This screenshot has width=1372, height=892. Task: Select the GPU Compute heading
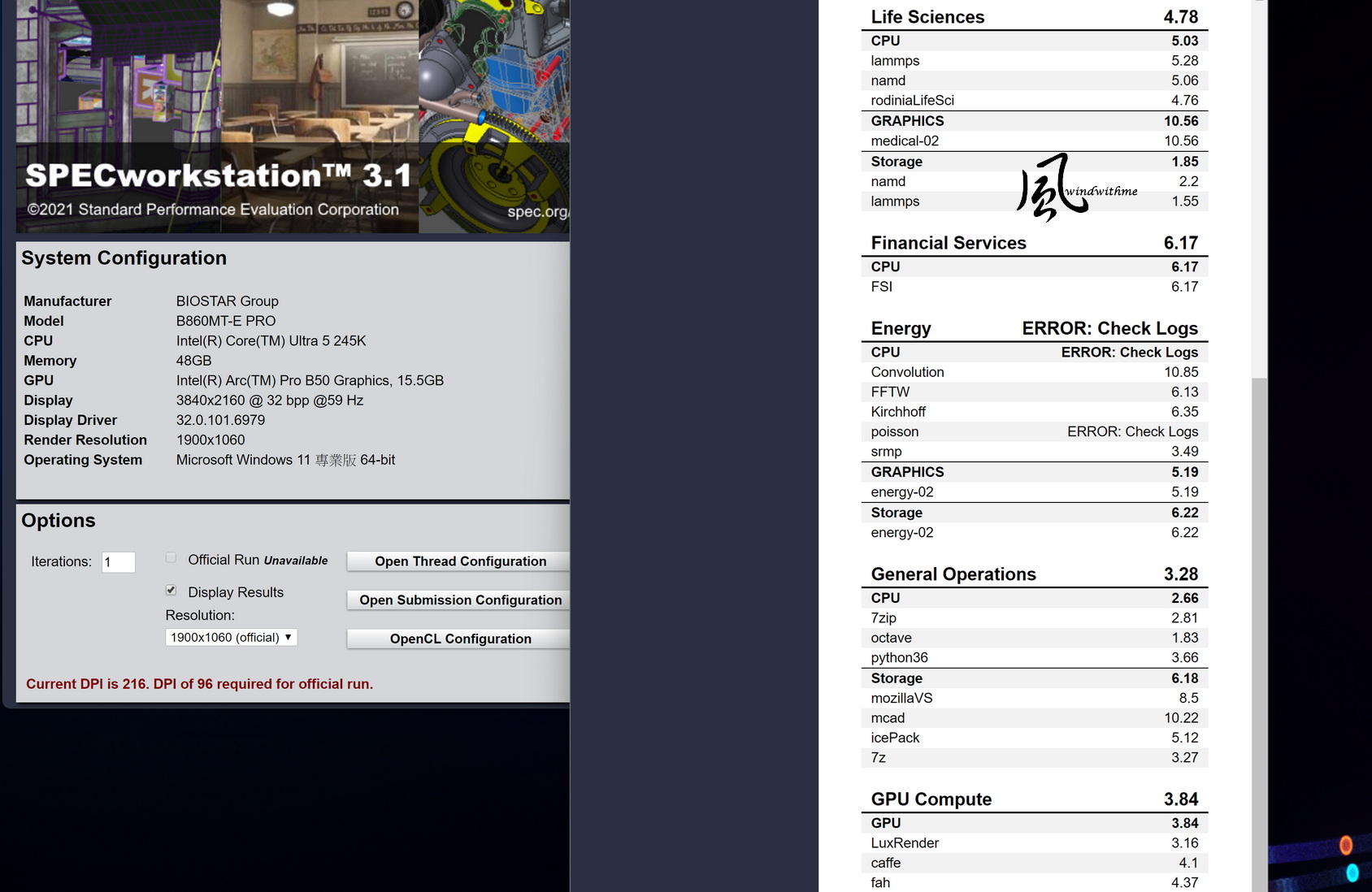pyautogui.click(x=931, y=799)
